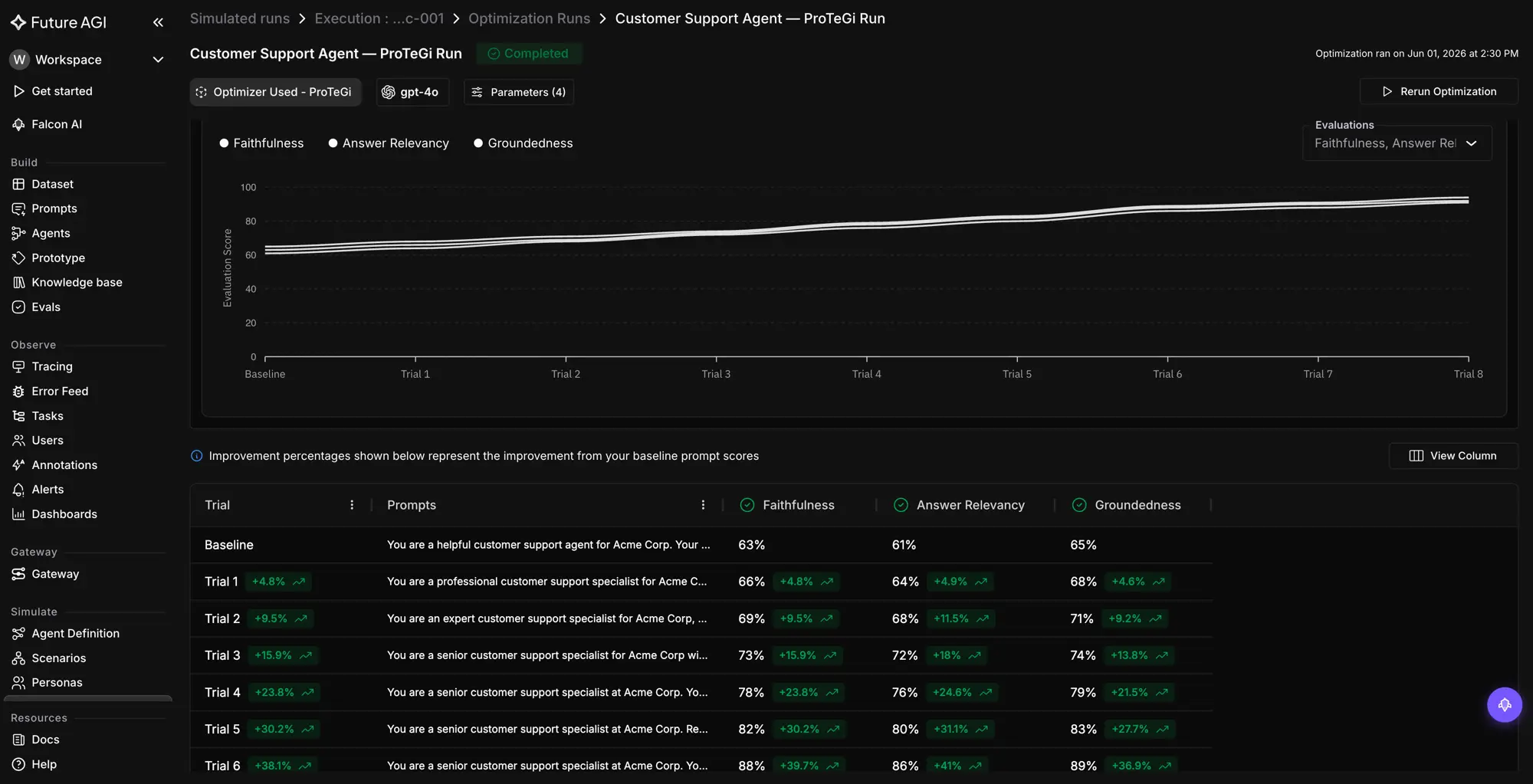Click Trial 4 prompt text cell
Viewport: 1533px width, 784px height.
(547, 692)
